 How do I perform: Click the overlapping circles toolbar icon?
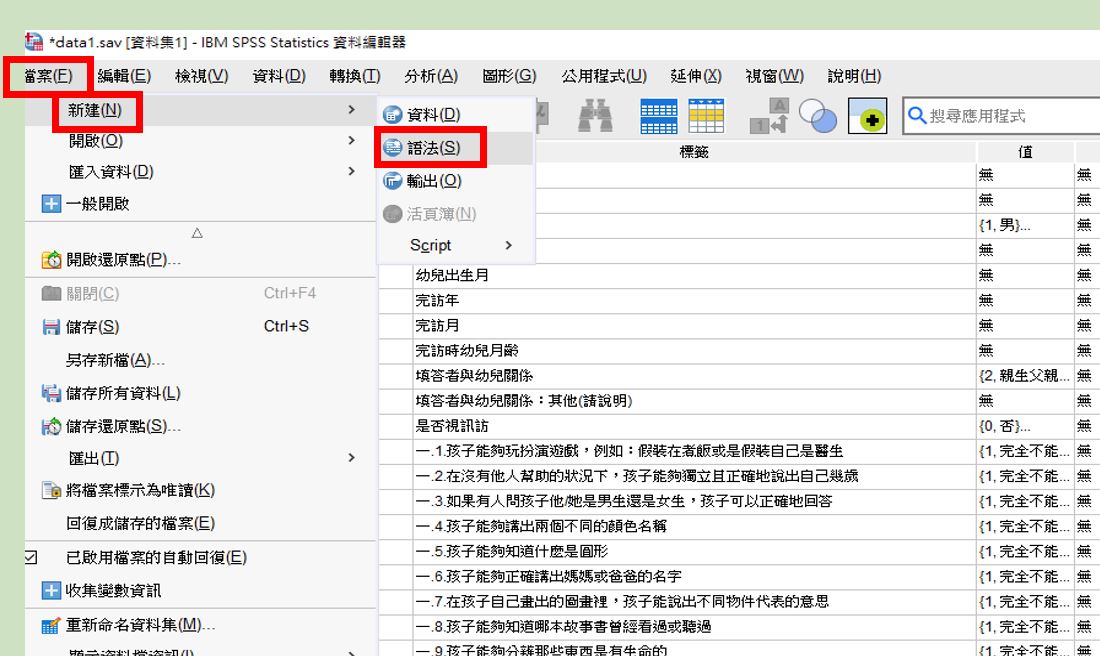(817, 118)
